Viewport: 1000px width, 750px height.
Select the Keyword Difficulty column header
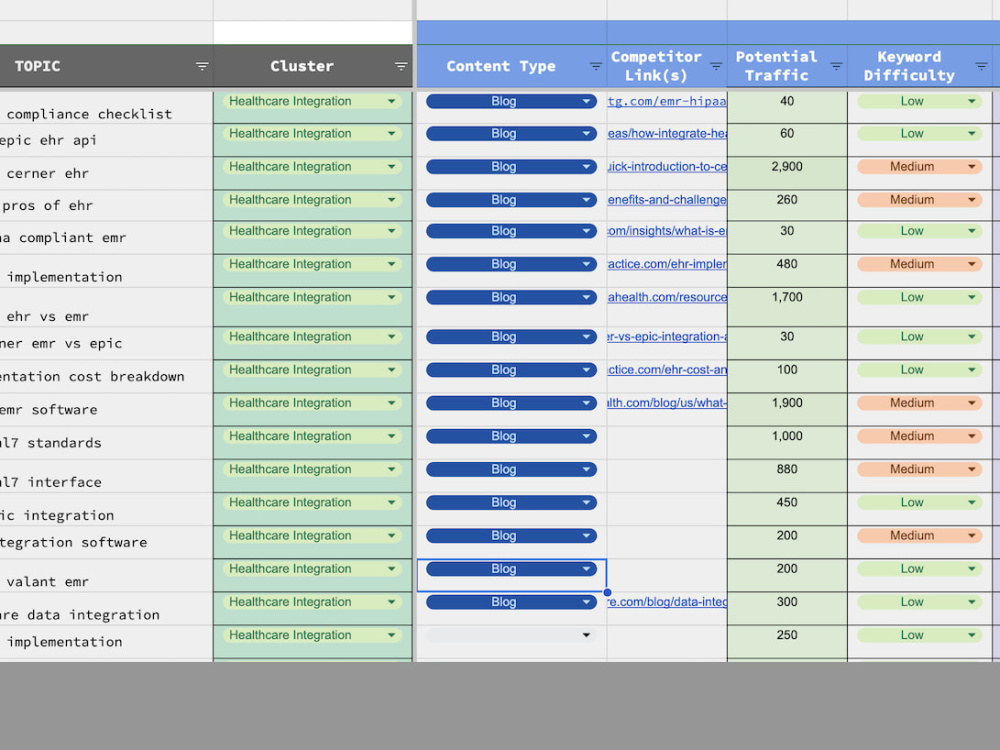[x=920, y=66]
